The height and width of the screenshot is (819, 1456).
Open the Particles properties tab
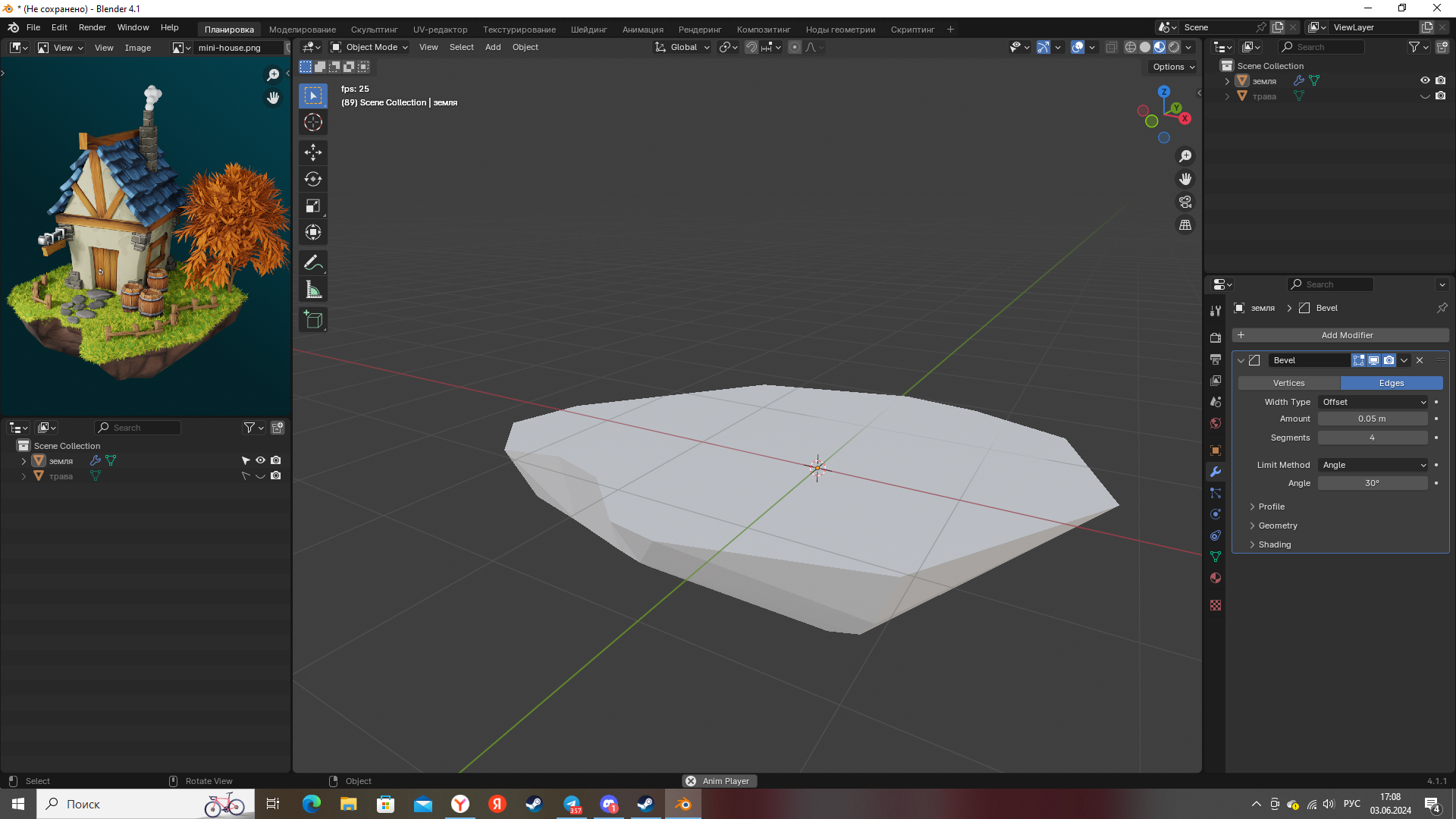click(1216, 493)
